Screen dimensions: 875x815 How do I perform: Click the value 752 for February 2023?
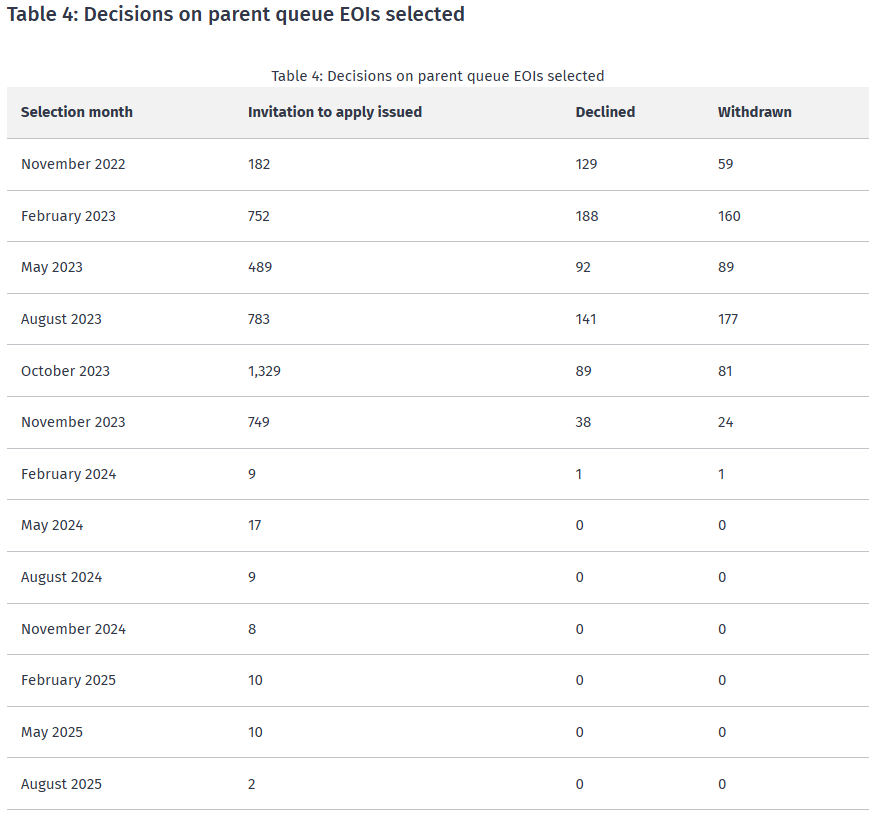click(x=259, y=216)
